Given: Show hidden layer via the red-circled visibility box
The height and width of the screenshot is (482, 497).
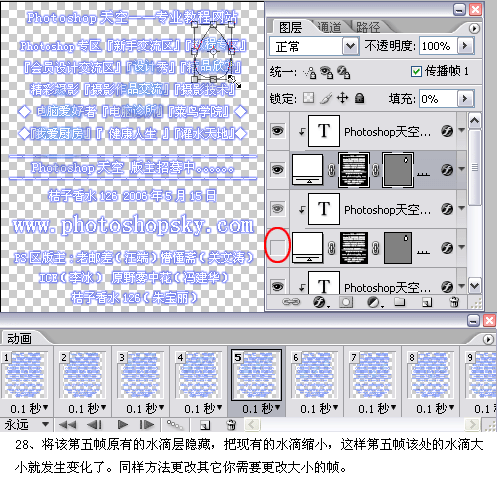Looking at the screenshot, I should (277, 247).
